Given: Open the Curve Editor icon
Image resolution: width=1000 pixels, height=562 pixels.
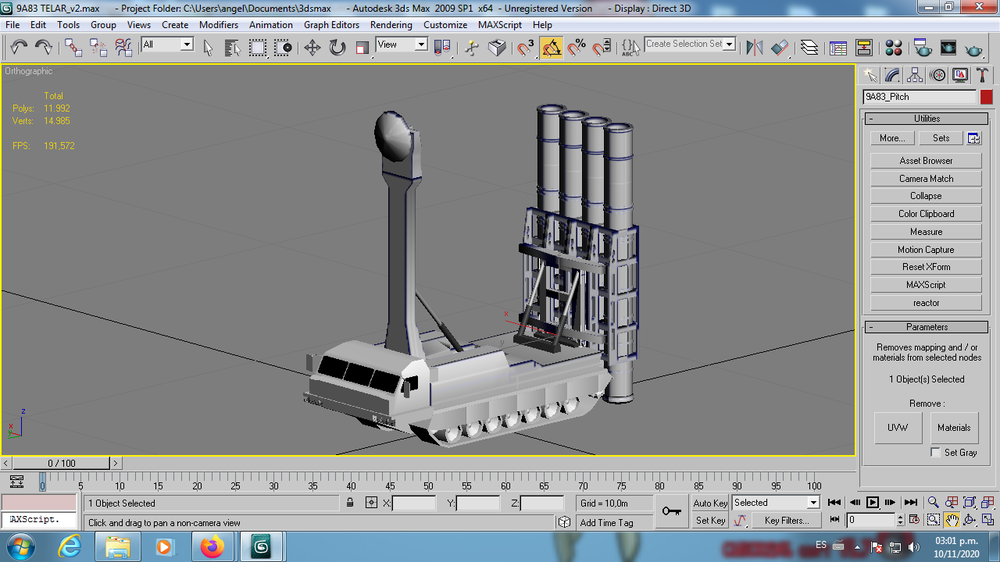Looking at the screenshot, I should point(838,47).
